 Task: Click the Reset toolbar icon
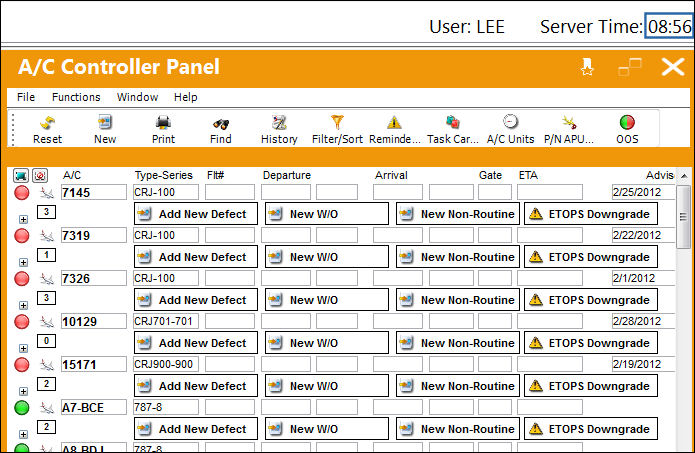point(47,123)
